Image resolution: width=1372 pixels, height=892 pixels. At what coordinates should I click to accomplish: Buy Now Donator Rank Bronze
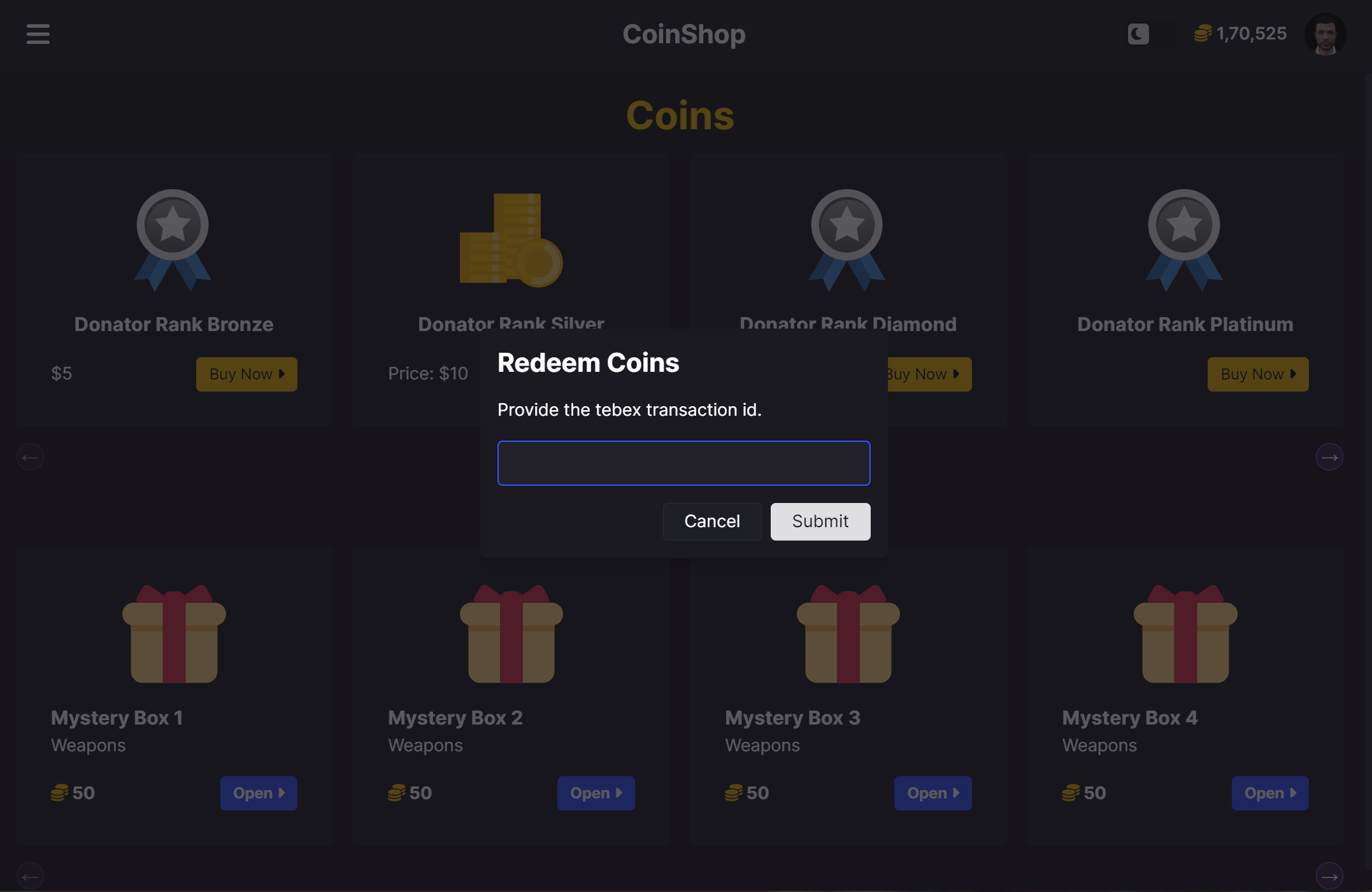click(247, 374)
